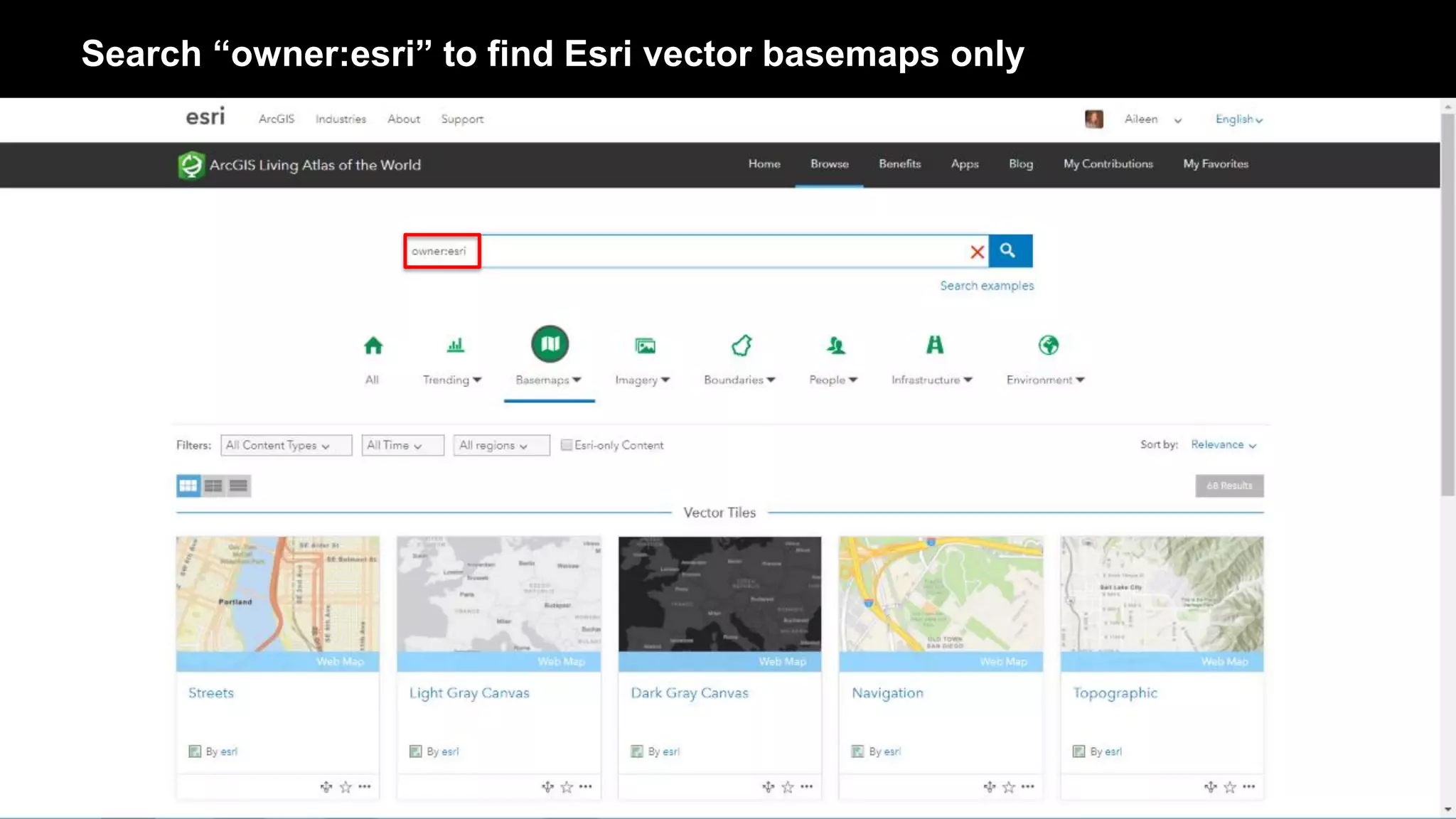The image size is (1456, 819).
Task: Open ArcGIS top menu link
Action: click(x=277, y=119)
